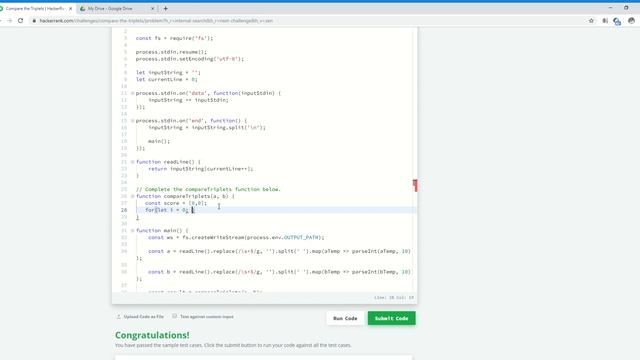Click line number 31 in the gutter

click(x=124, y=230)
